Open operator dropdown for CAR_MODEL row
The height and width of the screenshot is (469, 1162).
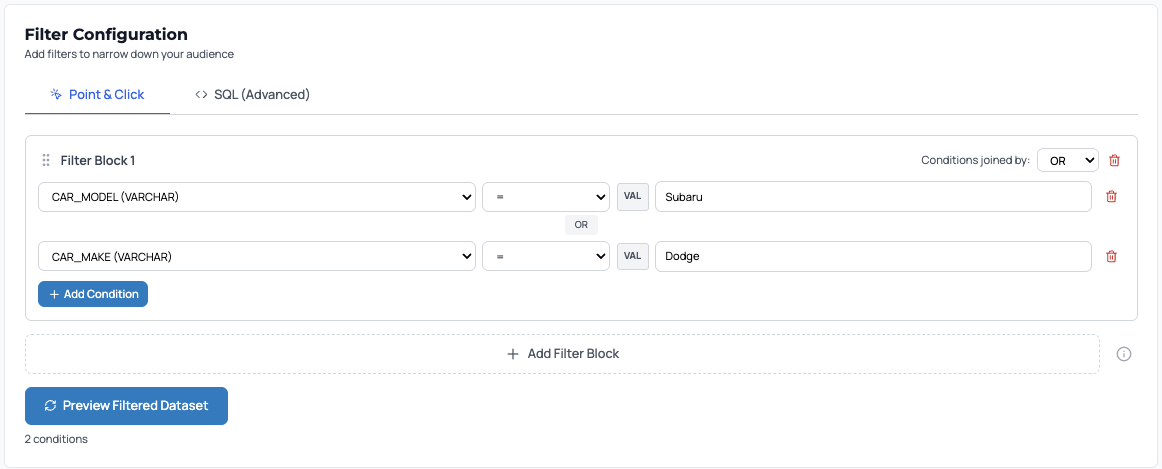(545, 197)
